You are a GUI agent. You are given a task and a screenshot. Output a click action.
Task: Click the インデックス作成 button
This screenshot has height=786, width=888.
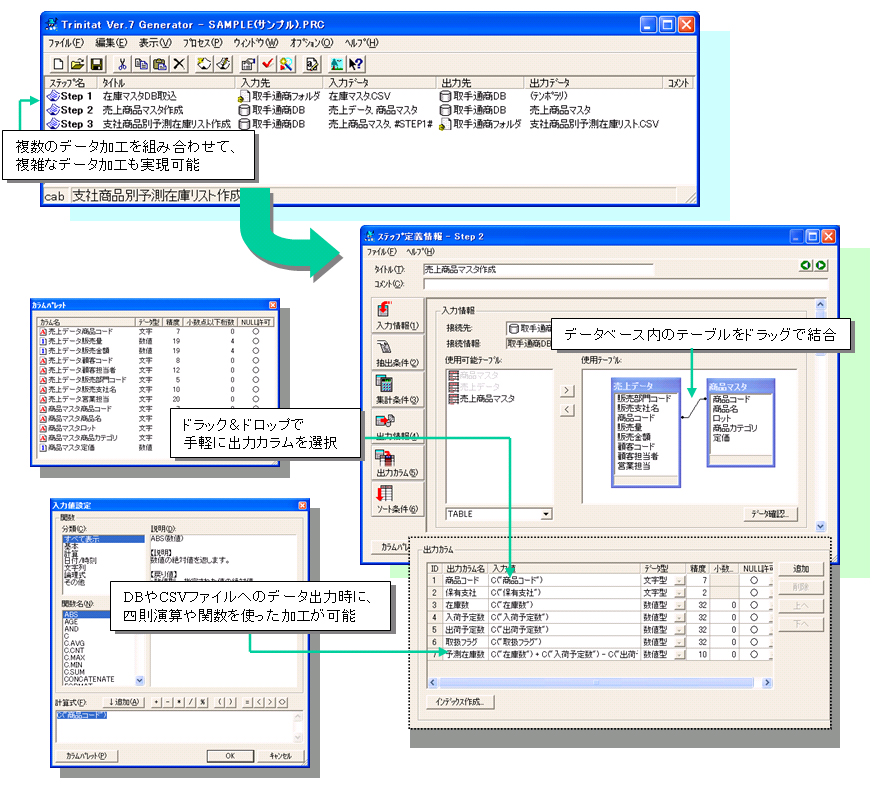coord(460,702)
